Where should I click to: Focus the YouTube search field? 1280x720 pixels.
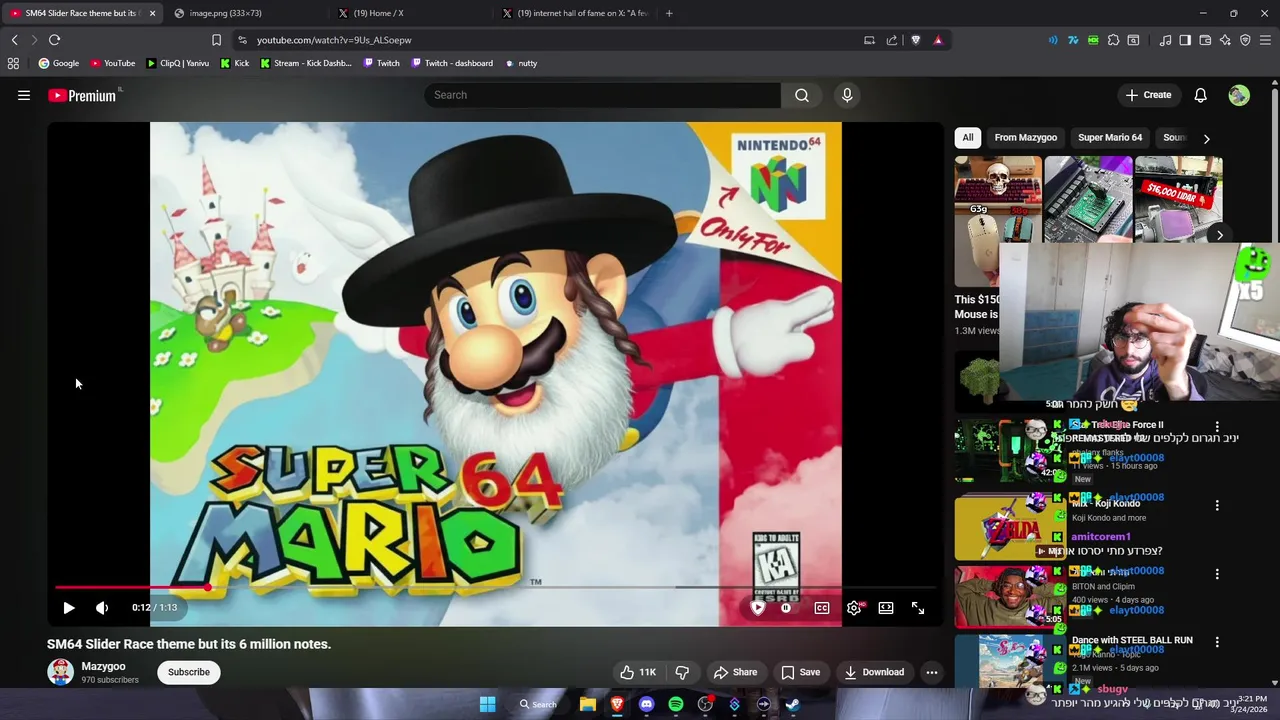coord(603,95)
